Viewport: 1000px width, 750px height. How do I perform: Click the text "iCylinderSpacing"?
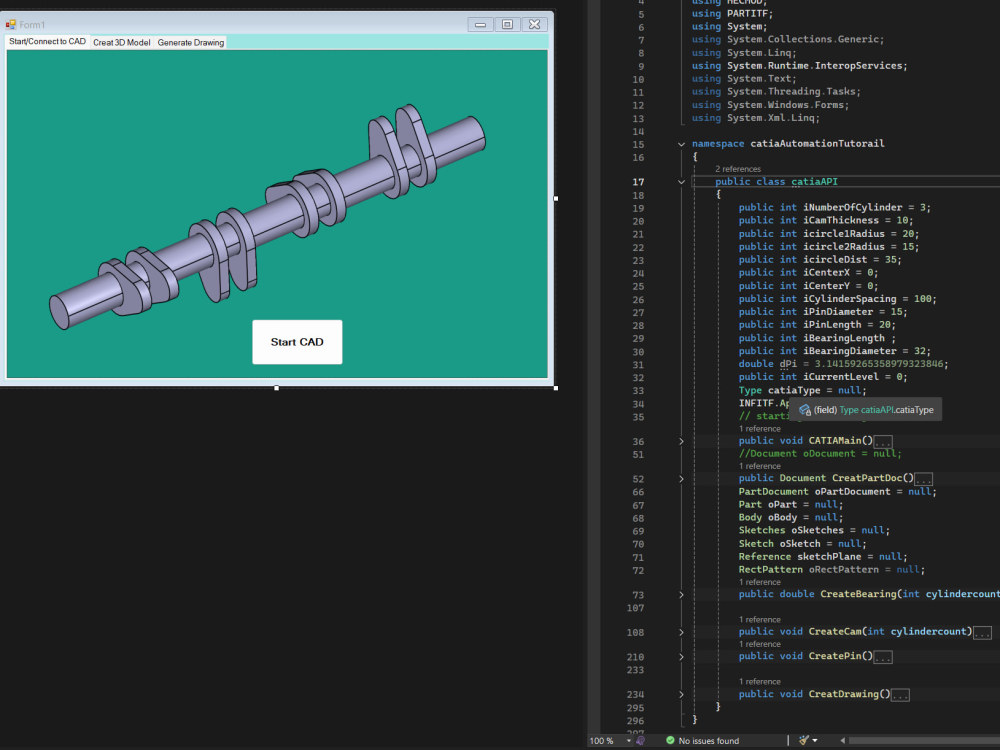click(x=849, y=298)
